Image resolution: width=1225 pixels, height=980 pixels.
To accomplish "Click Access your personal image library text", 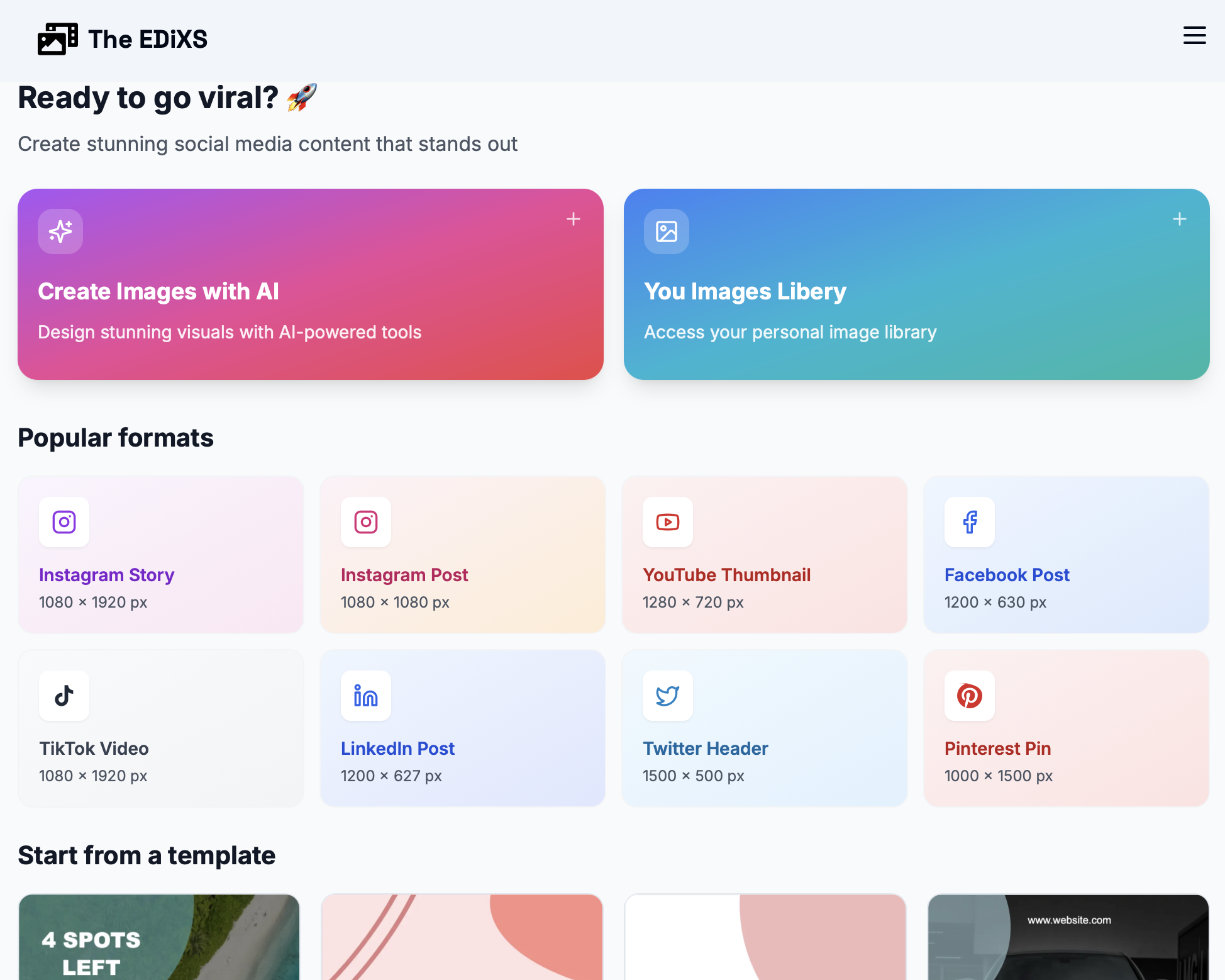I will pos(790,332).
